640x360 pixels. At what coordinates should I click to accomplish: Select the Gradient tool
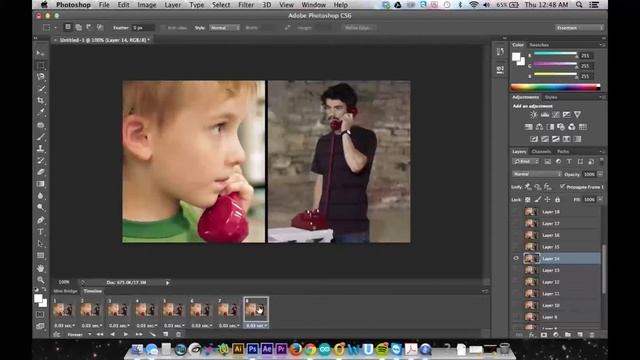[40, 184]
